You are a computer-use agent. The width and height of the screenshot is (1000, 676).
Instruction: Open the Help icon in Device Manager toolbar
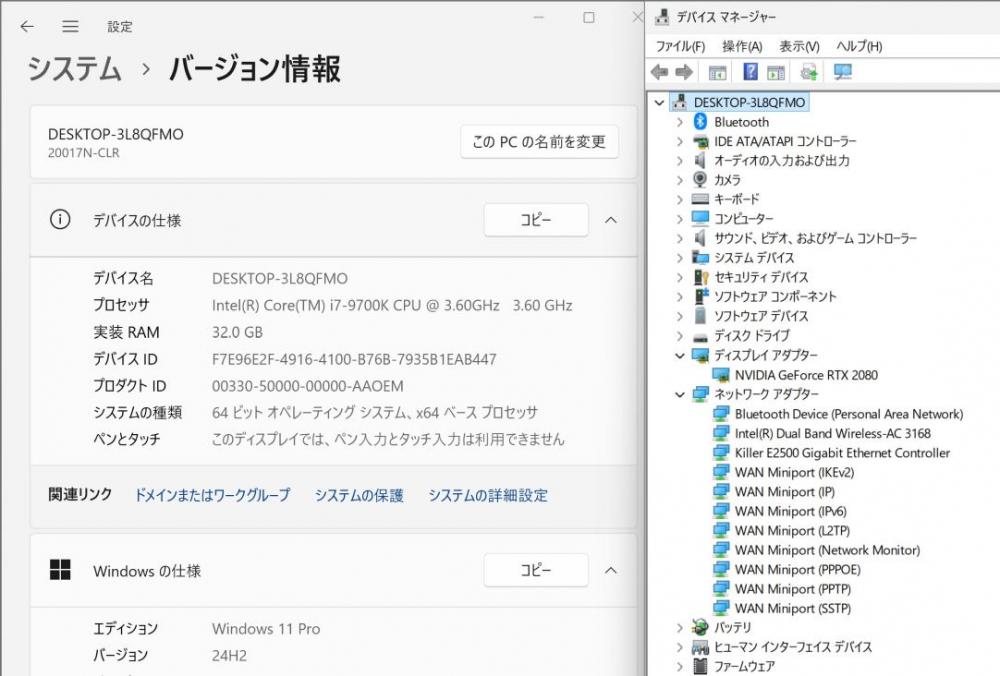point(751,71)
